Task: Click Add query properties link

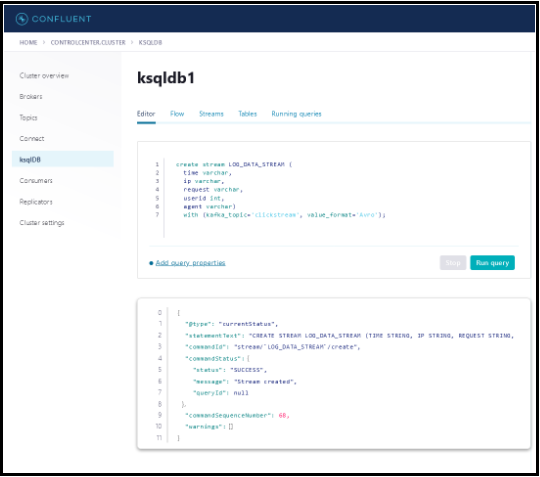Action: point(190,263)
